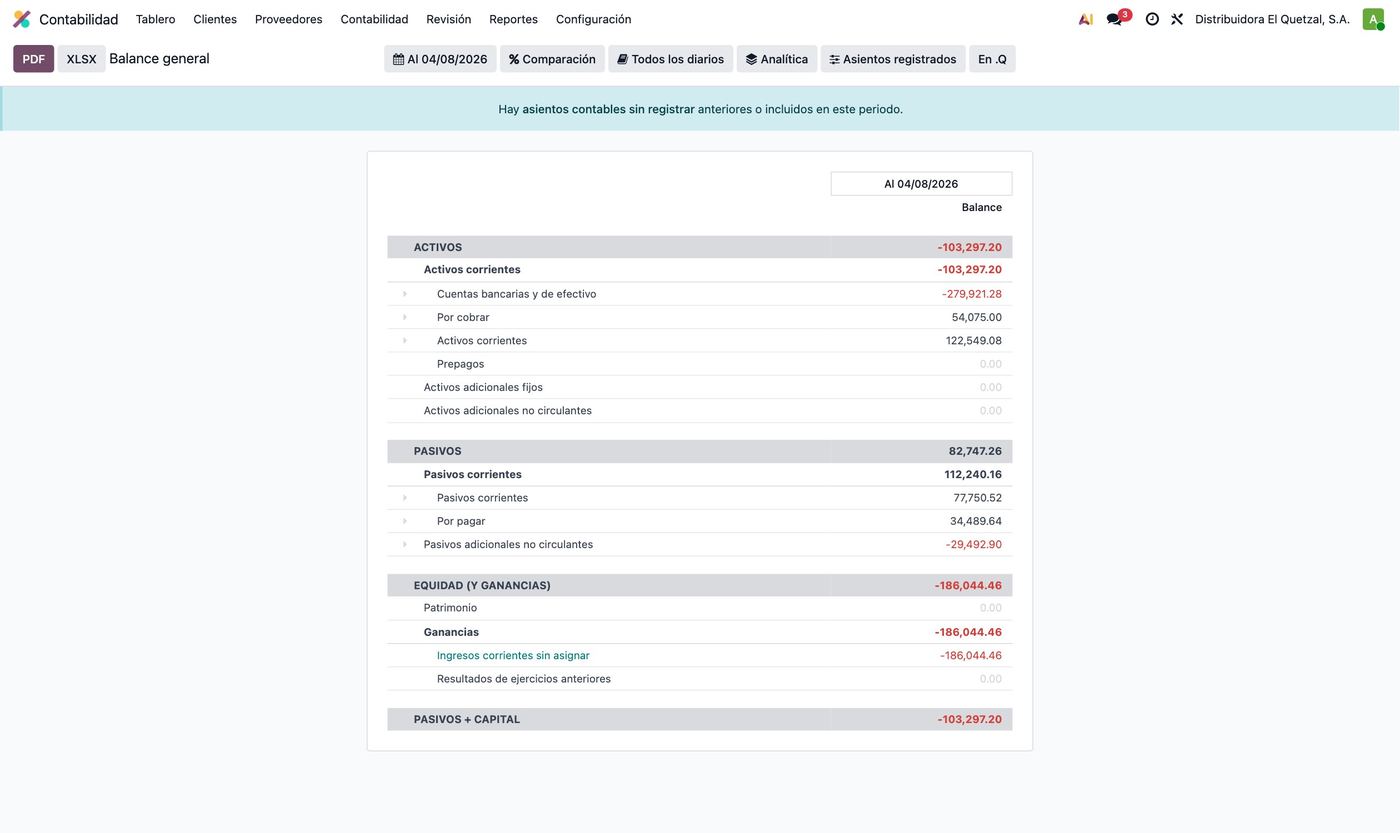This screenshot has height=833, width=1400.
Task: Click the Prepagos row label
Action: click(460, 364)
